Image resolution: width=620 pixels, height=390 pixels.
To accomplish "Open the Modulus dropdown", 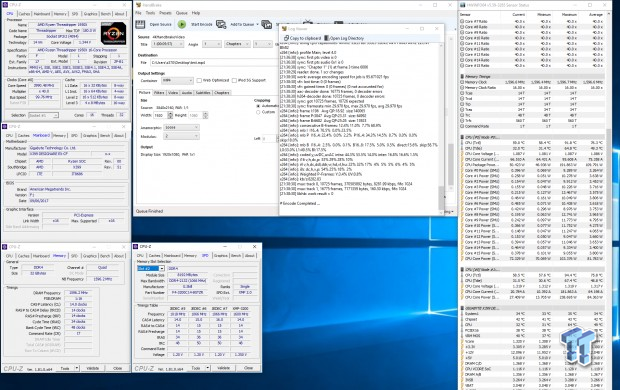I will tap(181, 136).
